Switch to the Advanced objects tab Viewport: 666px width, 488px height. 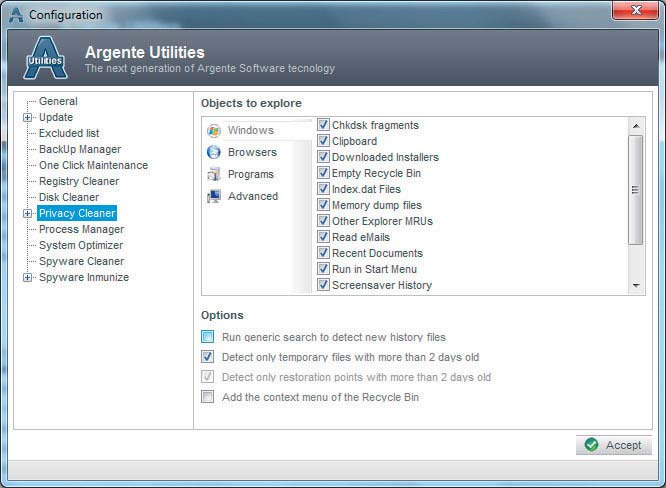[x=259, y=196]
